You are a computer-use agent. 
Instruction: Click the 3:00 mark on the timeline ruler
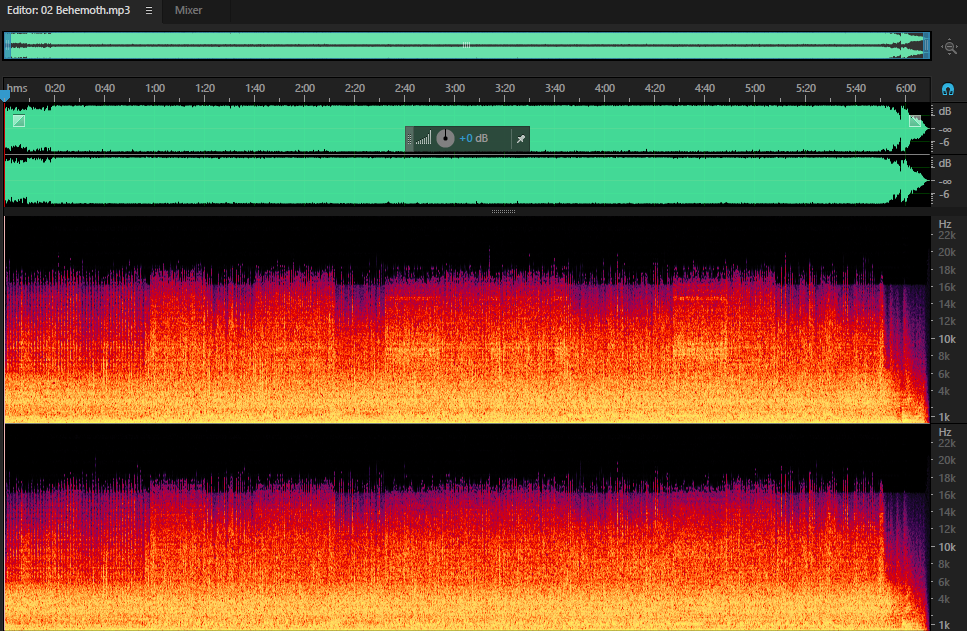click(x=455, y=88)
